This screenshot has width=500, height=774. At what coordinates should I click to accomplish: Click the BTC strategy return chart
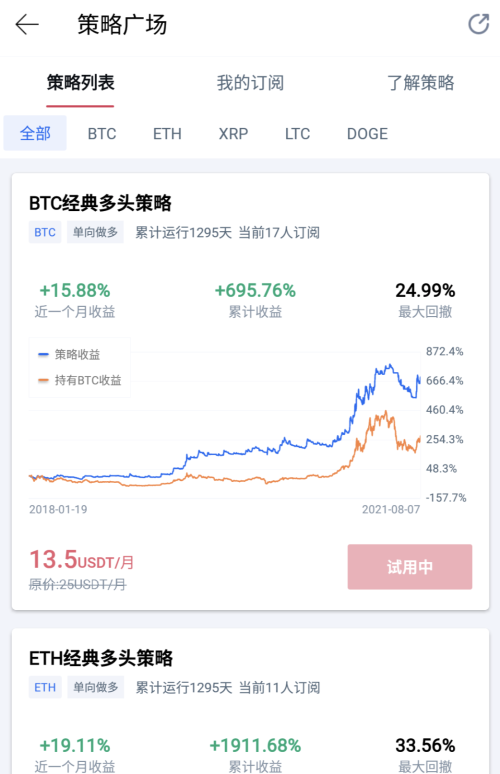tap(225, 425)
